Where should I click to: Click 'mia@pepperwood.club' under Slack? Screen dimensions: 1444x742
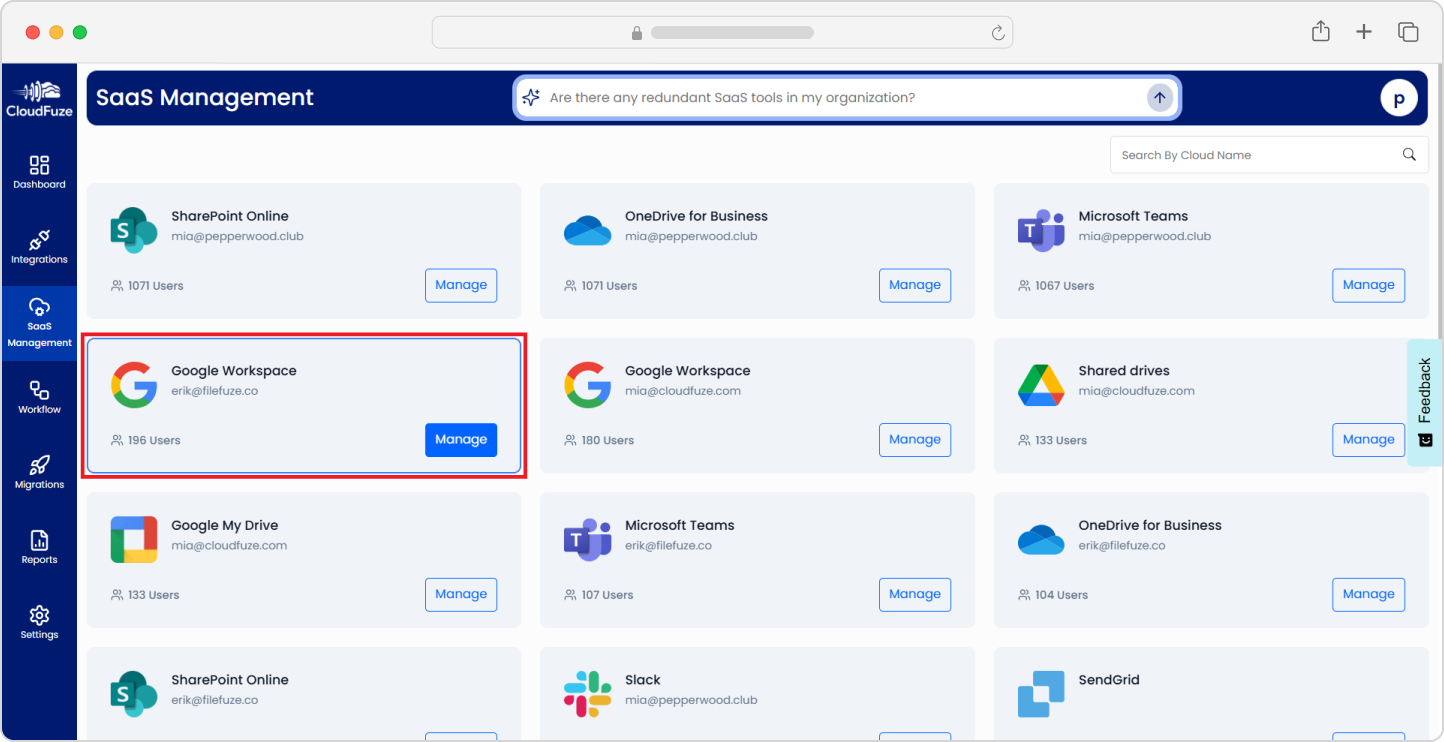click(x=691, y=700)
